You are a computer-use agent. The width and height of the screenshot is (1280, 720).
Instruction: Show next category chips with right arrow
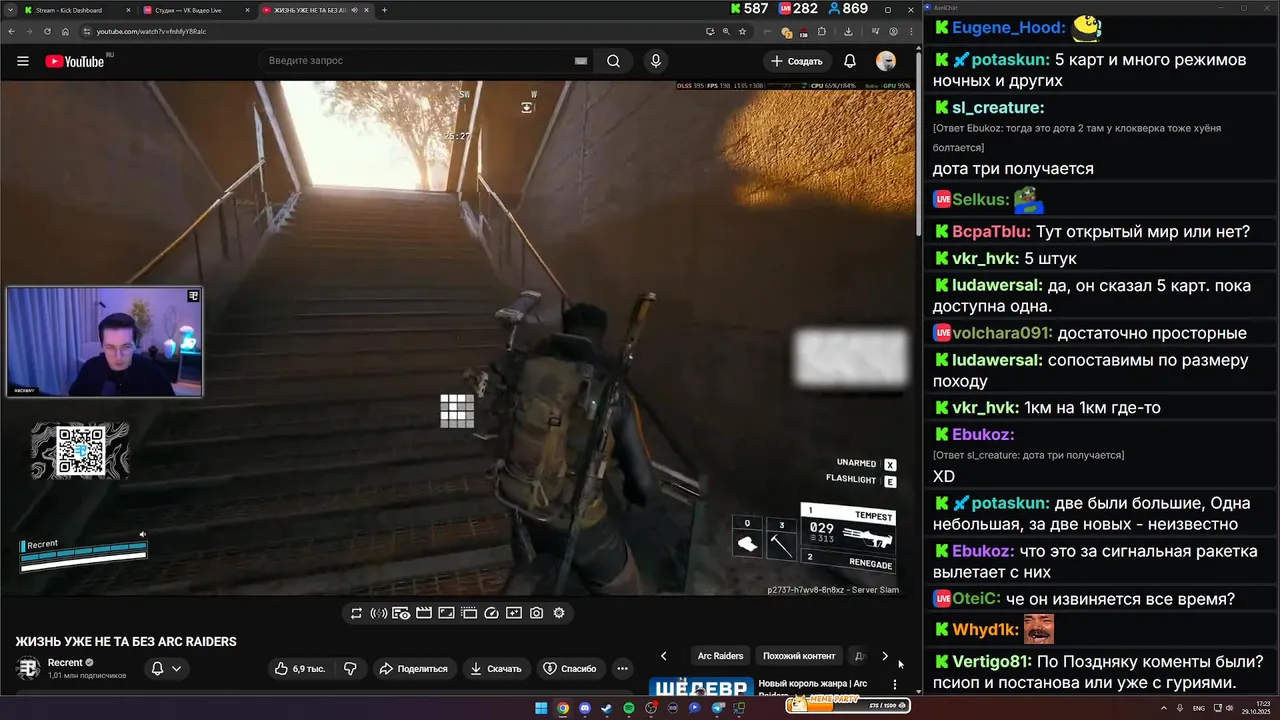884,656
